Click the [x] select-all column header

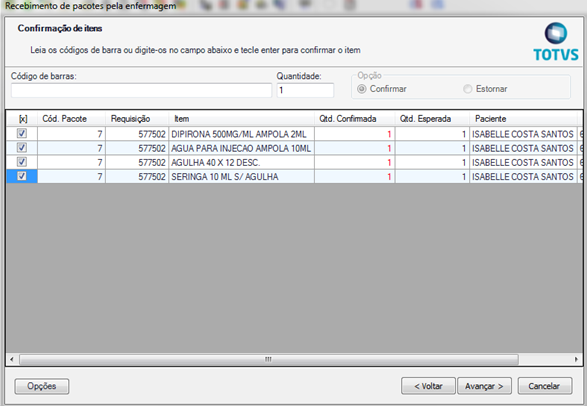pyautogui.click(x=22, y=119)
